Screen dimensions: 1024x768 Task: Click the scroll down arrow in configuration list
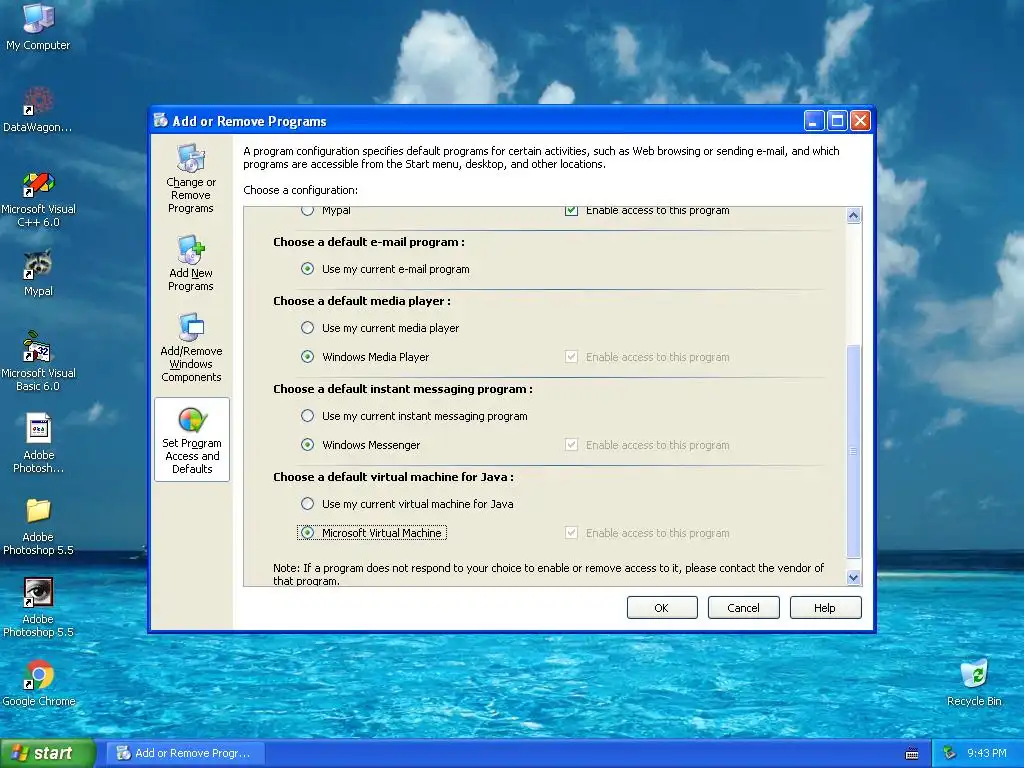(853, 577)
